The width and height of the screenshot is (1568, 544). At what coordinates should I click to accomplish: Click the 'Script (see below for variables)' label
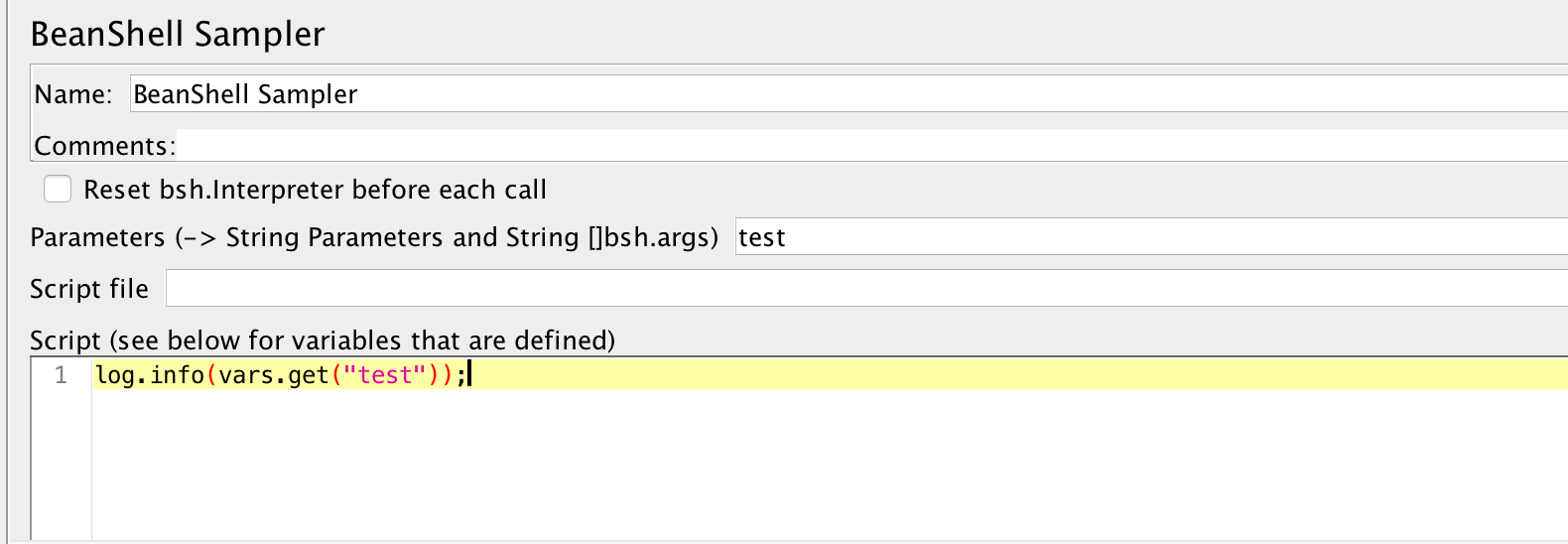pyautogui.click(x=322, y=340)
